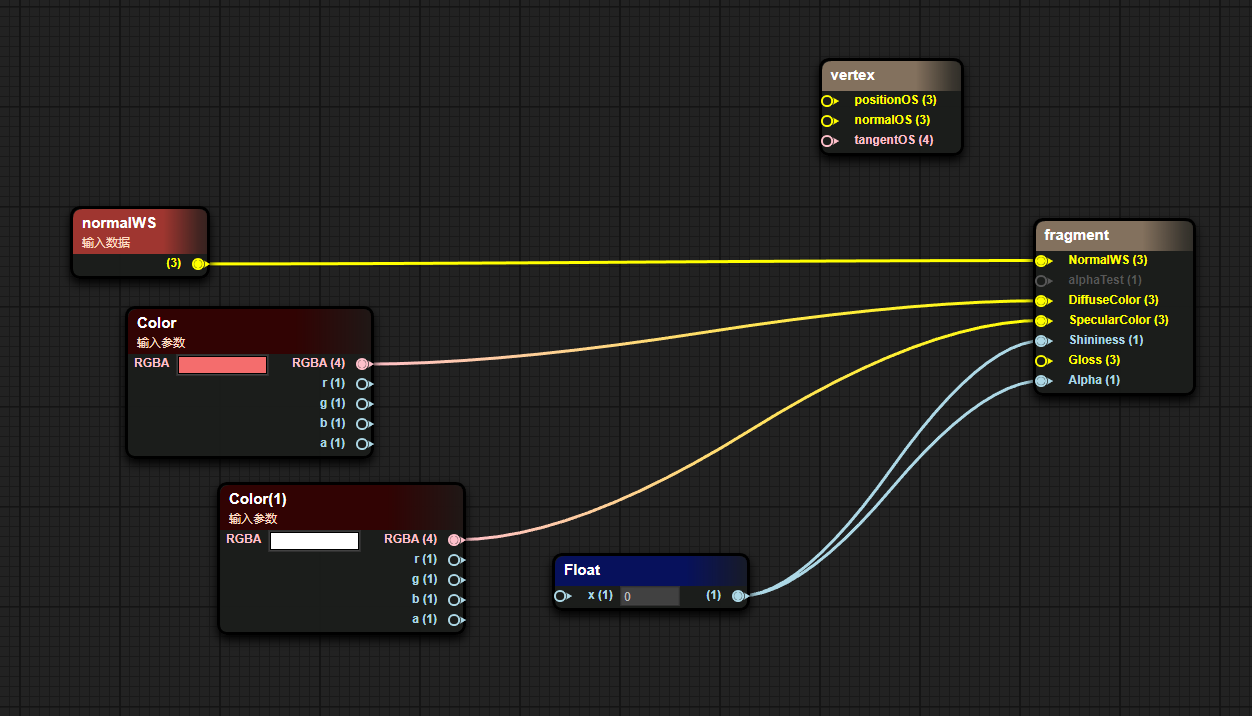Select the NormalWS (3) input port on fragment node

1043,260
